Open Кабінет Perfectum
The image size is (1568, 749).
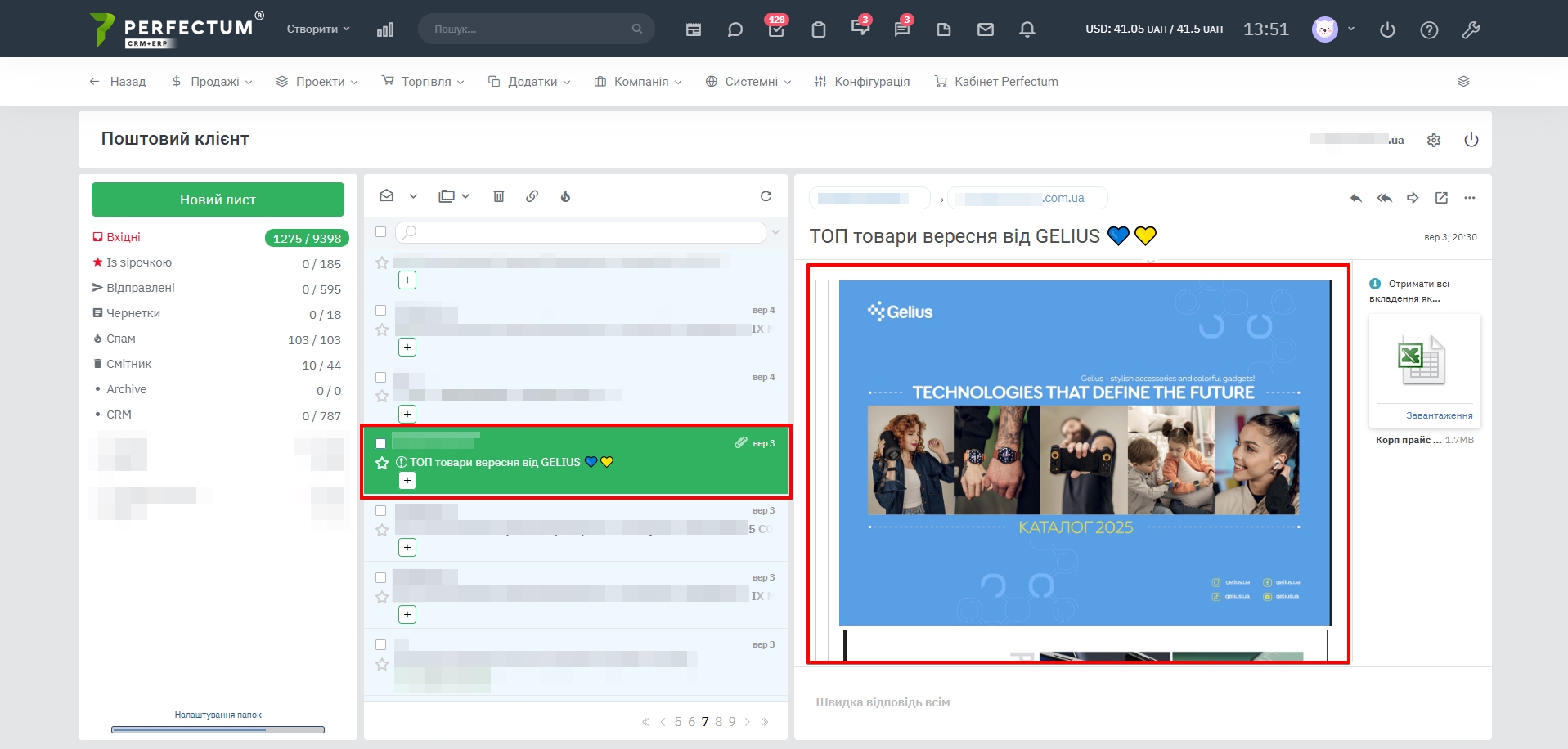(996, 82)
